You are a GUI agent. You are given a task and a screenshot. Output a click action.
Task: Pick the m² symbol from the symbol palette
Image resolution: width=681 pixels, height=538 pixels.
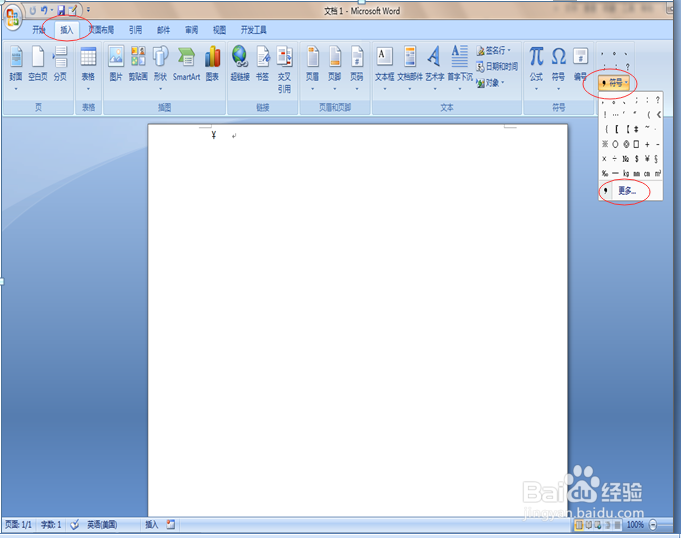click(658, 173)
